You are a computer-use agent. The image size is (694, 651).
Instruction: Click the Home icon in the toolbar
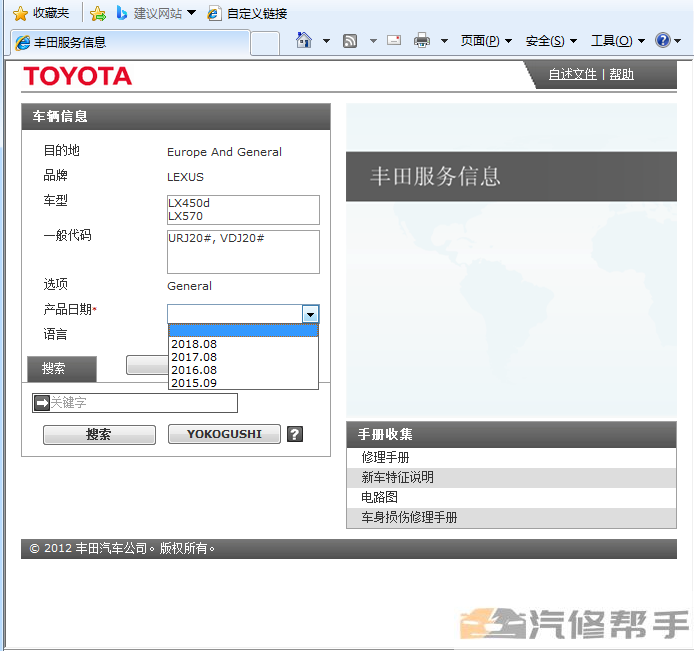coord(304,41)
